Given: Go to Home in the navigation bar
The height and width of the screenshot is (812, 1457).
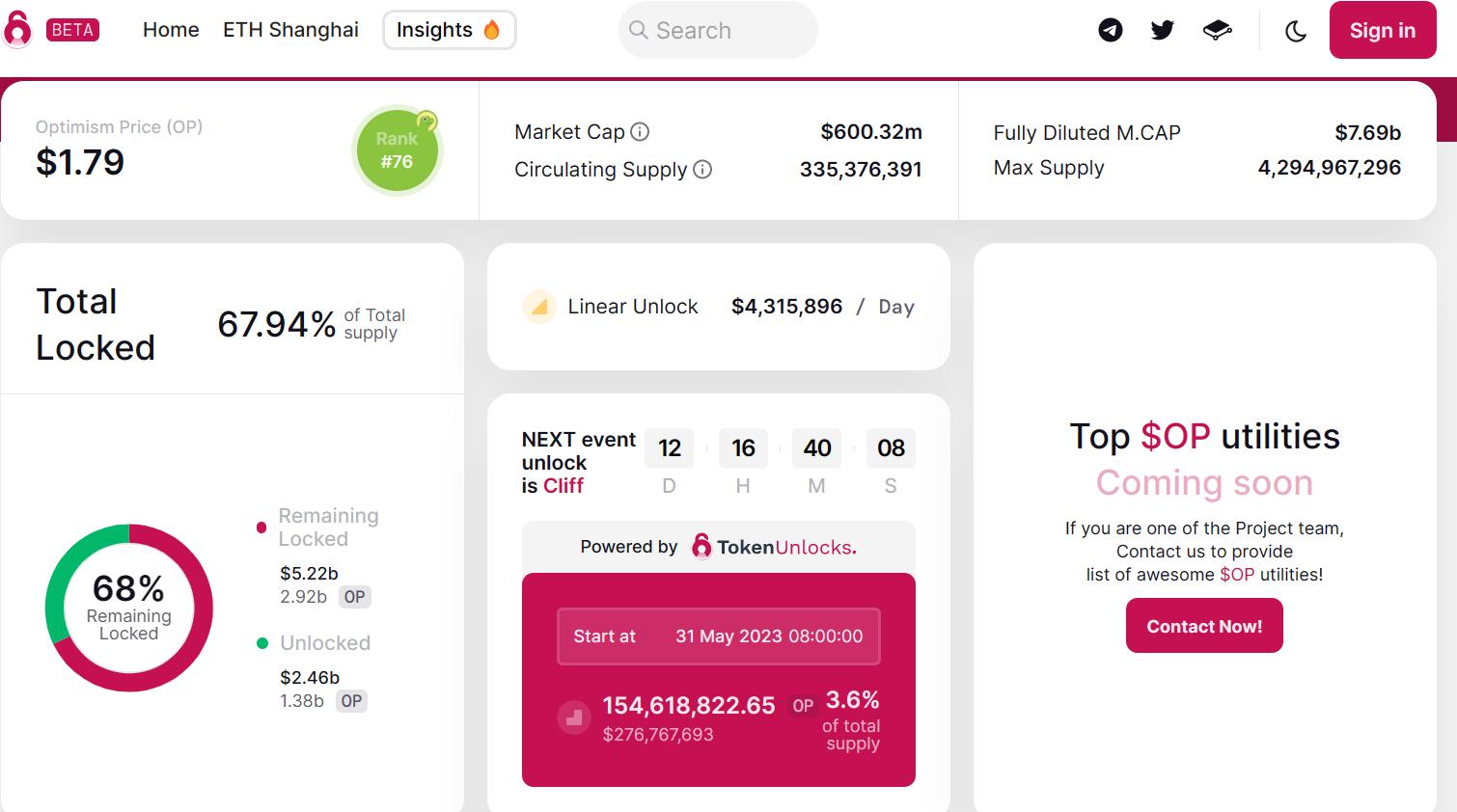Looking at the screenshot, I should pyautogui.click(x=171, y=30).
